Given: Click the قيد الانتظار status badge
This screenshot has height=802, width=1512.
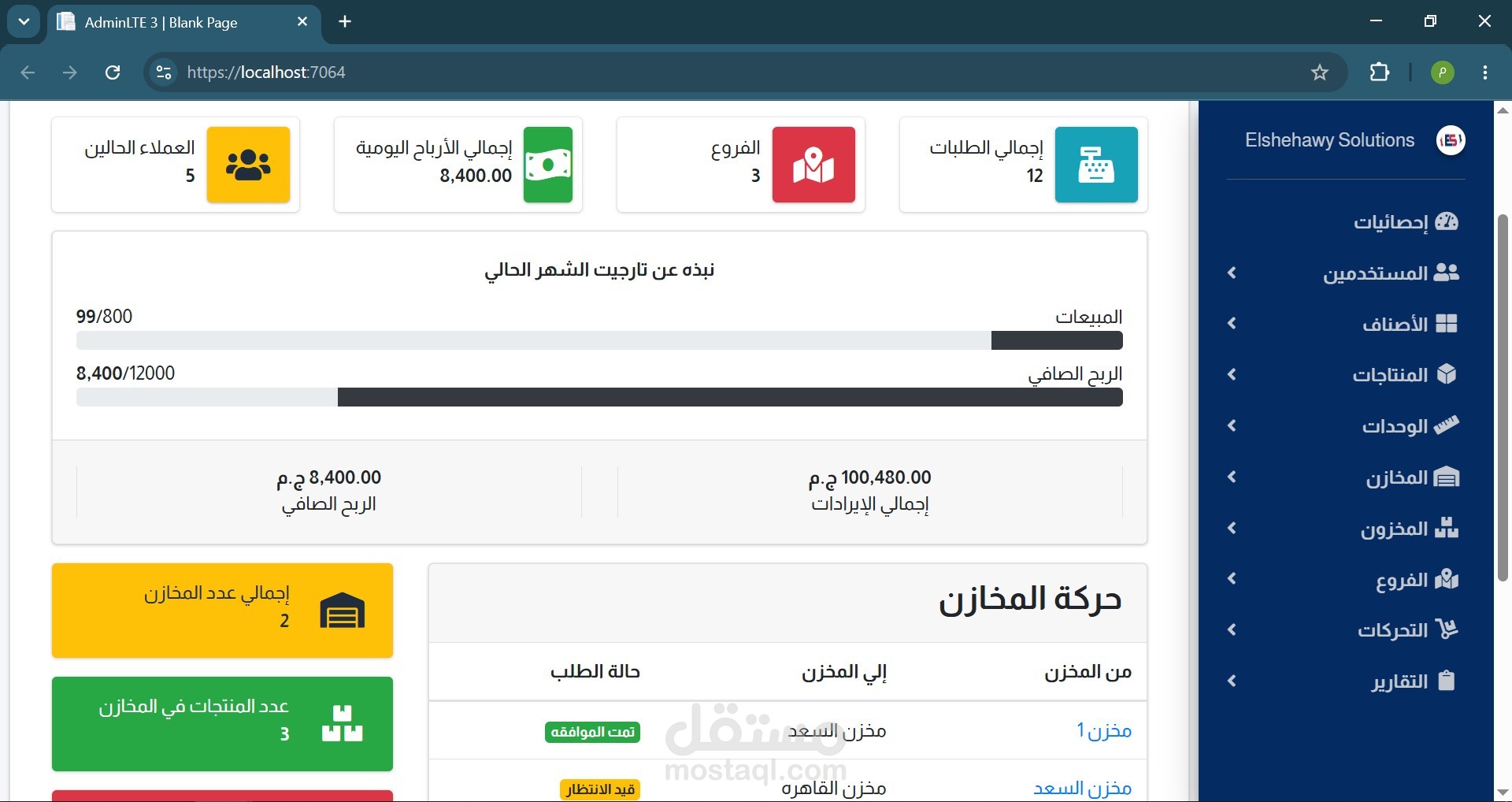Looking at the screenshot, I should click(x=600, y=789).
